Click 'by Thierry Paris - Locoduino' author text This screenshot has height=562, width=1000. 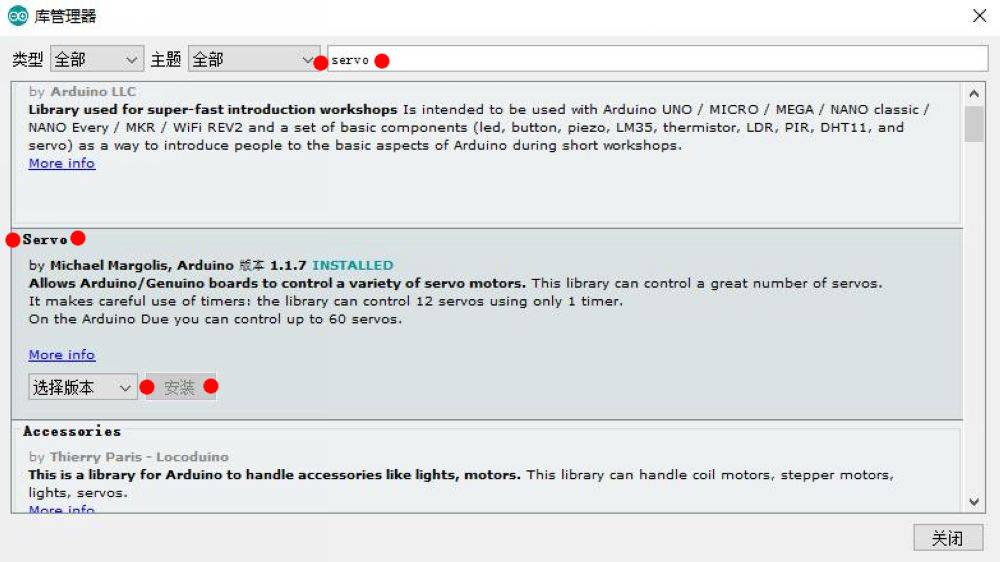pyautogui.click(x=128, y=457)
